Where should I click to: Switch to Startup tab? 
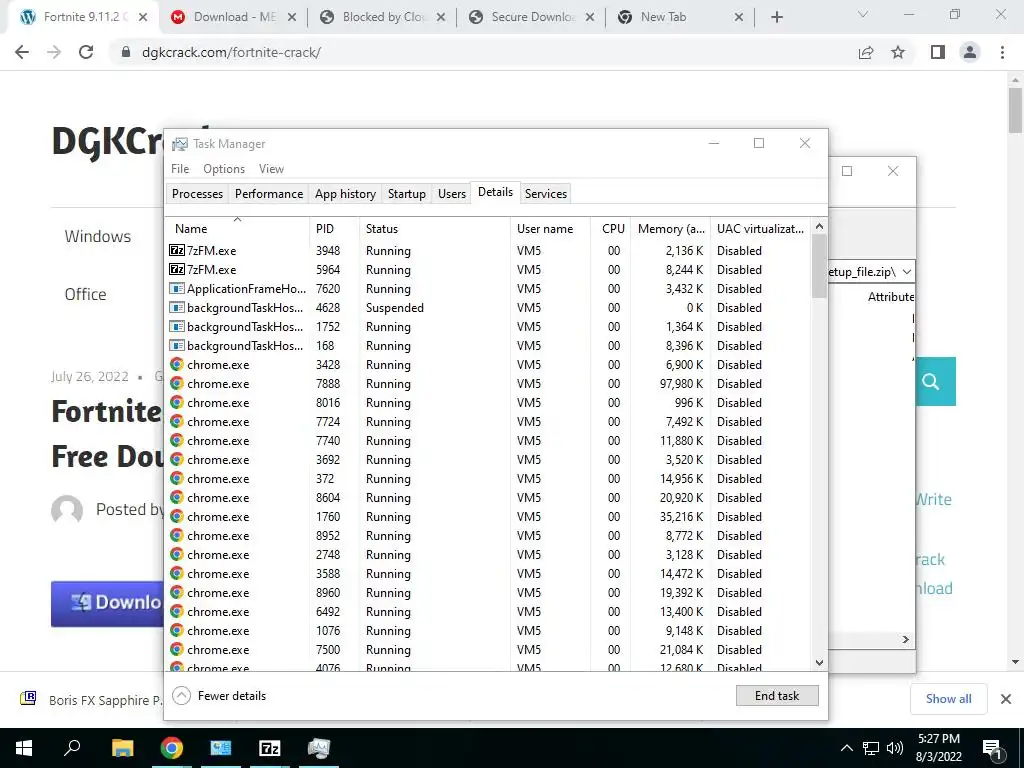click(406, 194)
